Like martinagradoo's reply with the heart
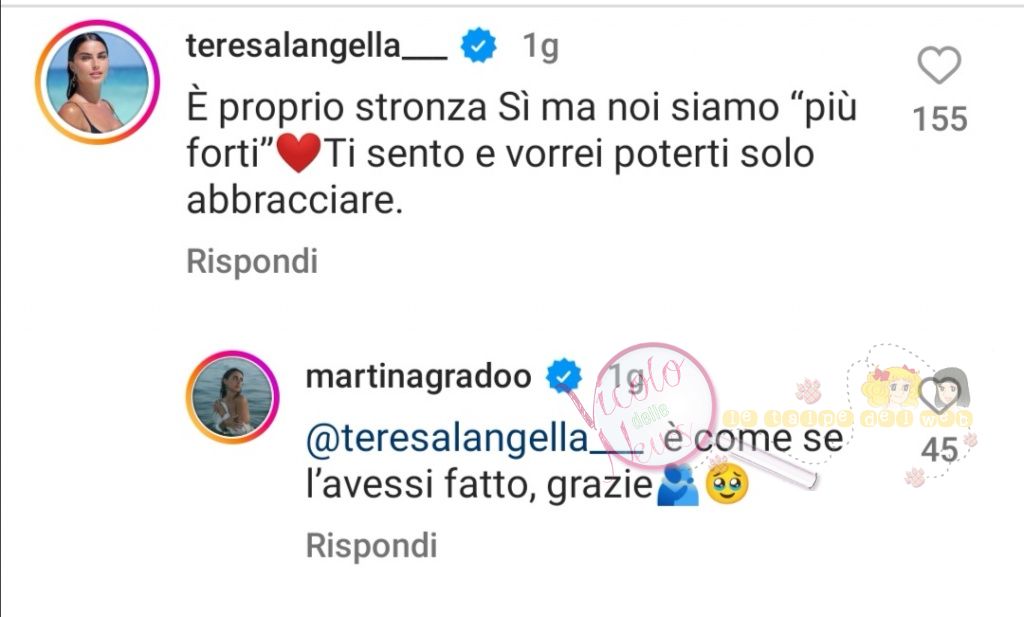 point(939,395)
